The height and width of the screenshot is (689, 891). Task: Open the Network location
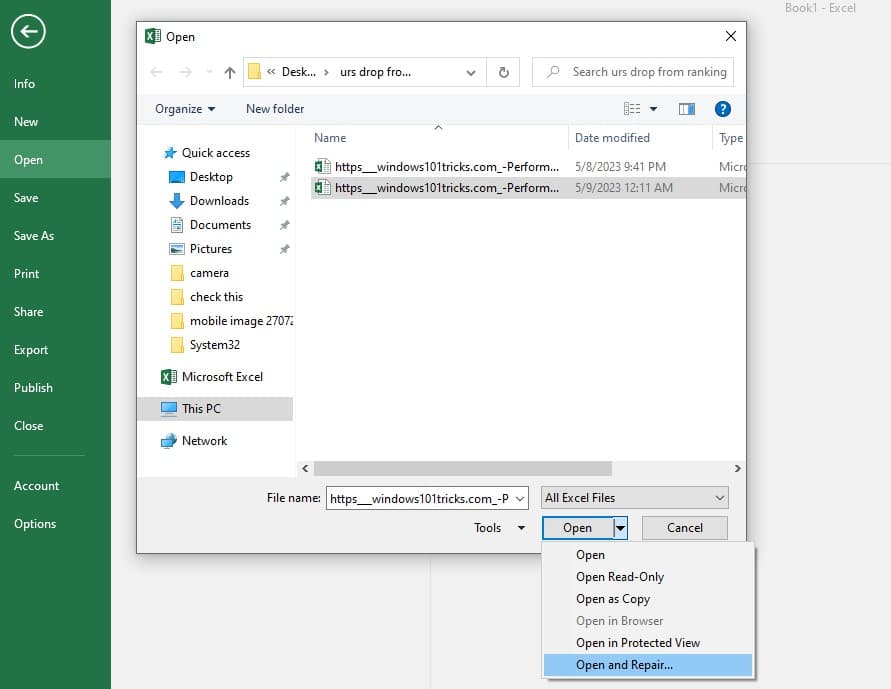tap(204, 441)
